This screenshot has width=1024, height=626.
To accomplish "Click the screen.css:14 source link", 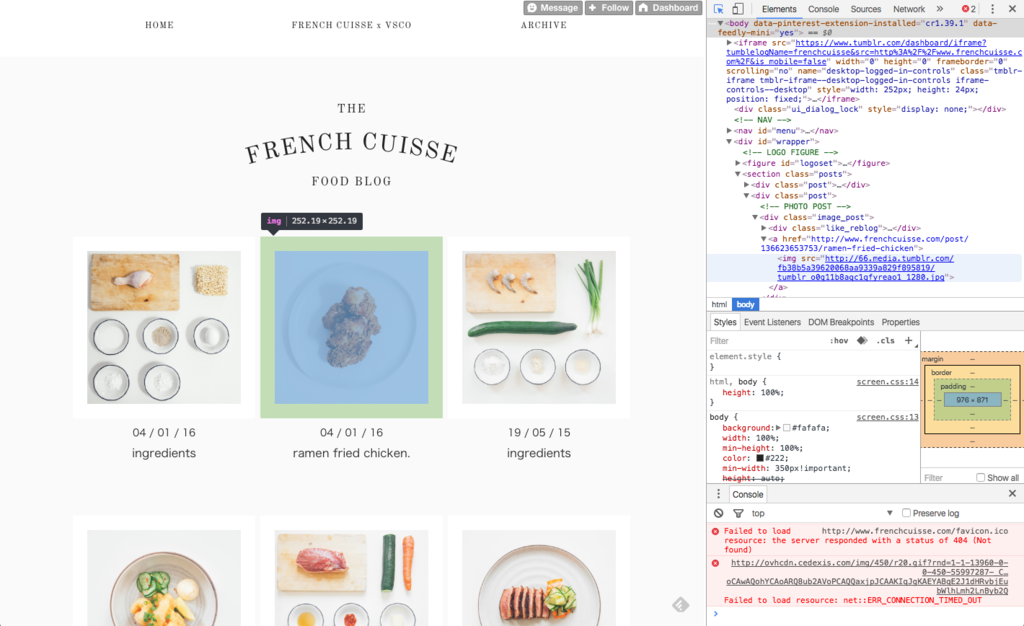I will pyautogui.click(x=888, y=382).
